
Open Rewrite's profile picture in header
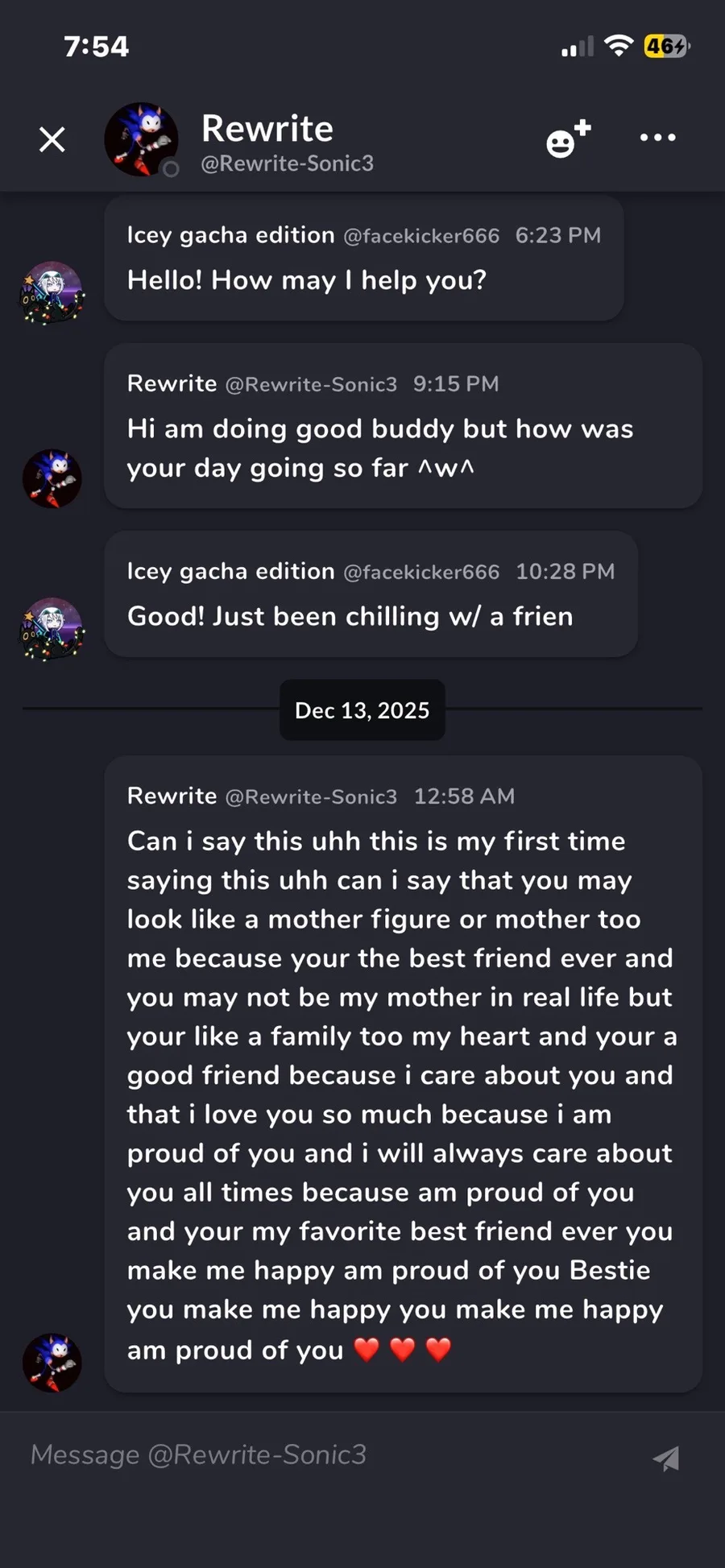pyautogui.click(x=141, y=139)
